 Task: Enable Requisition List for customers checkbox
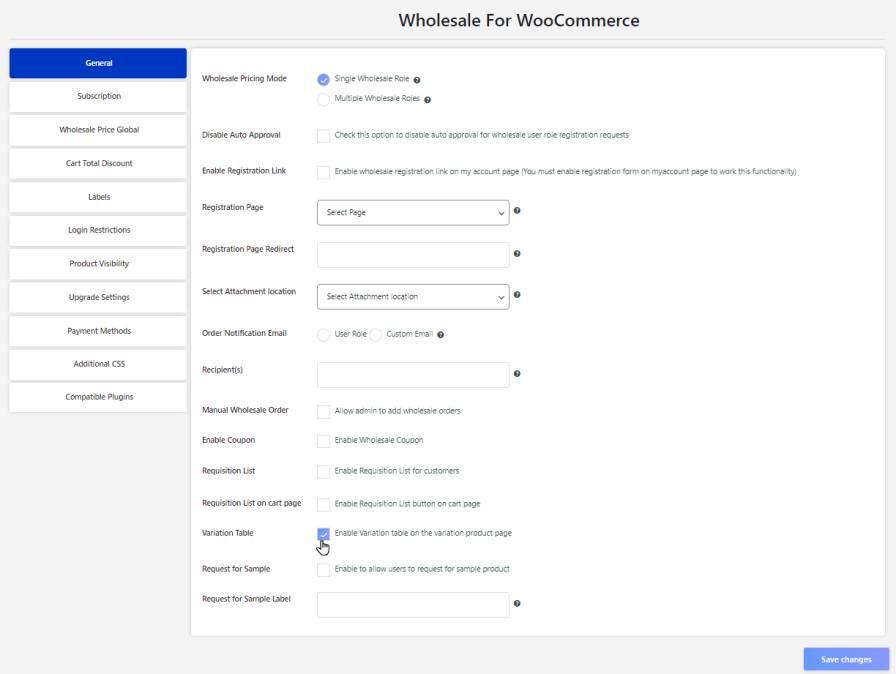click(323, 471)
